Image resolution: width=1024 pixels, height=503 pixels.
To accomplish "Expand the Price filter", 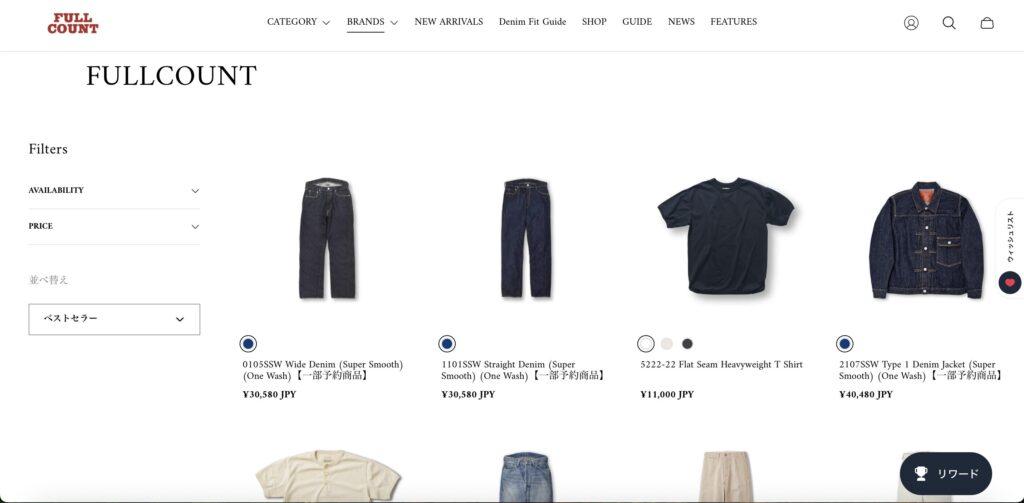I will tap(114, 226).
